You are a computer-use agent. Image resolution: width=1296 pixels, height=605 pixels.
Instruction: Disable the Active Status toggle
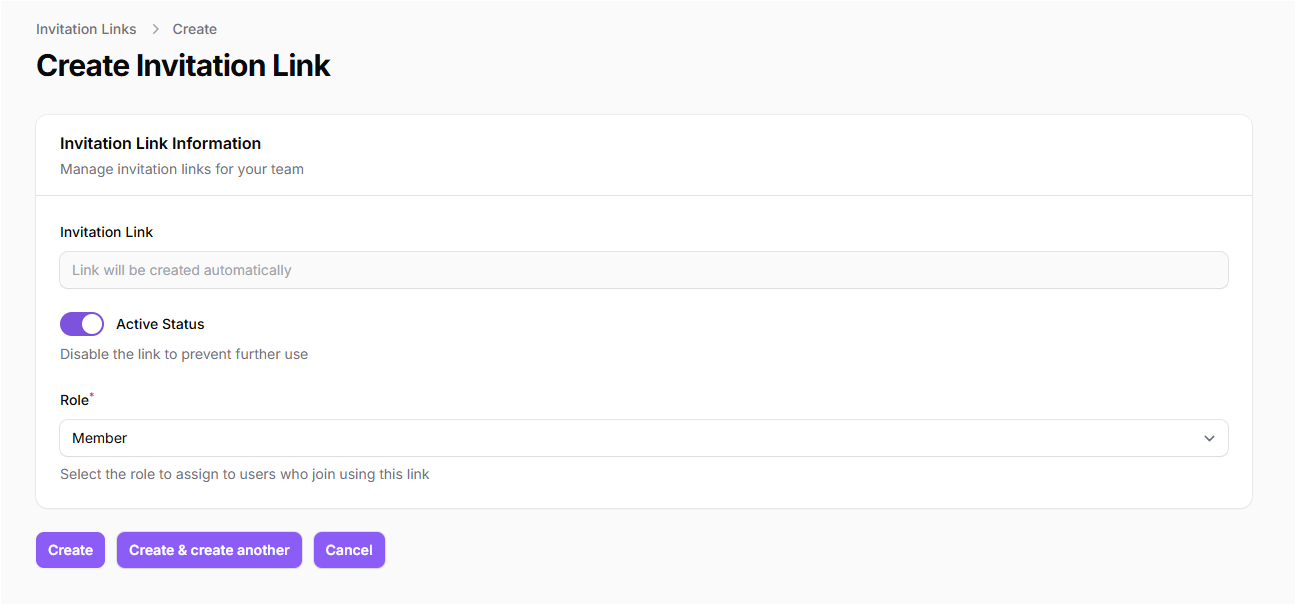(82, 324)
